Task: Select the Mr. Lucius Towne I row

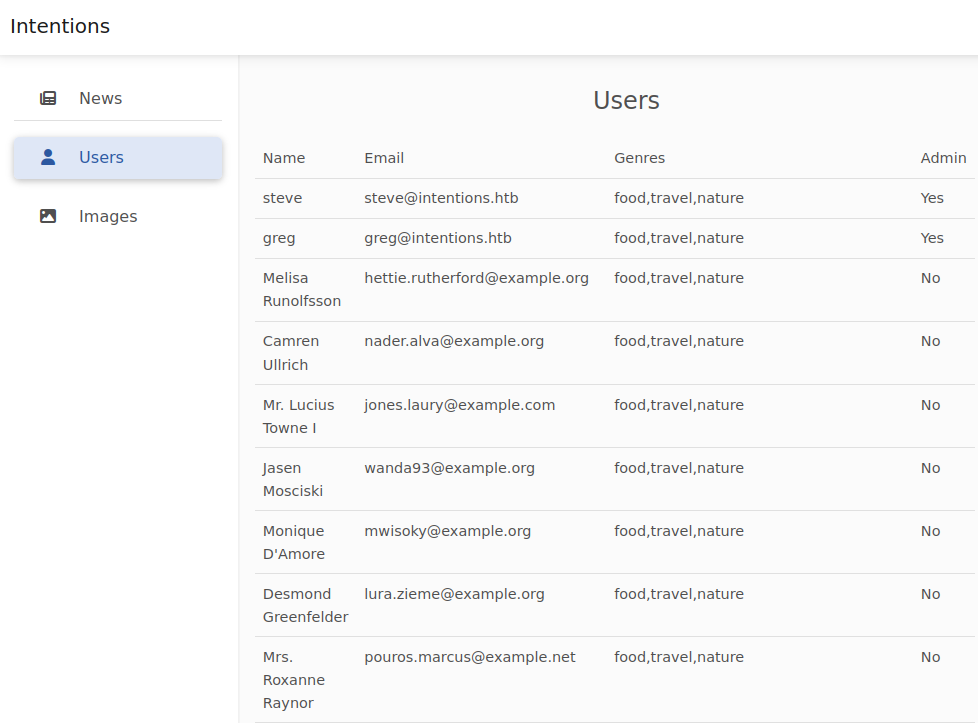Action: tap(298, 416)
